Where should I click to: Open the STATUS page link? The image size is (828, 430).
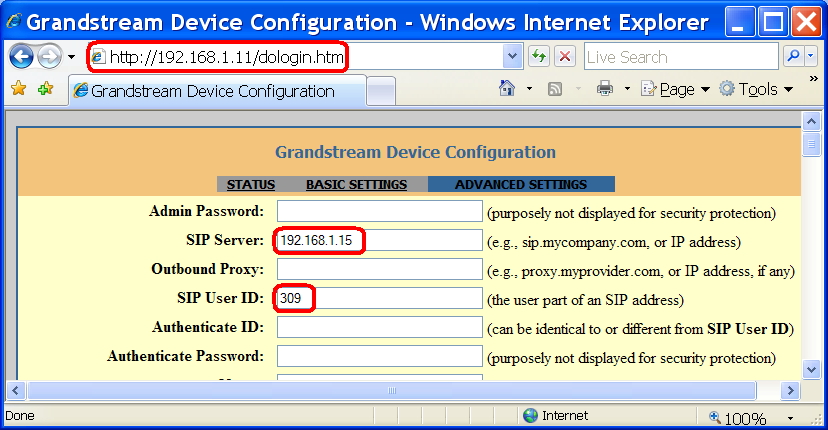[251, 184]
